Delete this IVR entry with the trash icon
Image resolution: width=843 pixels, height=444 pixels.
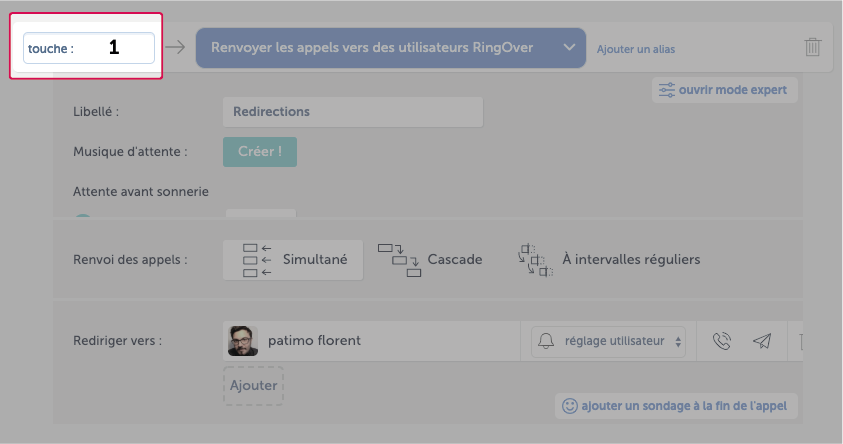click(812, 47)
